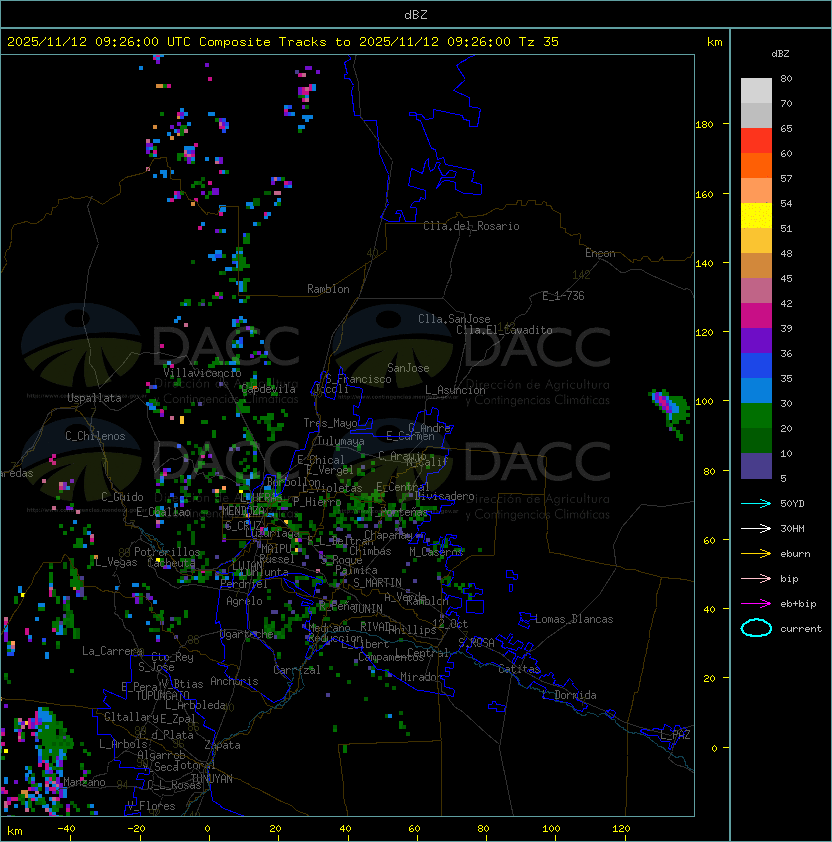Click the Lomas_Blancas map label
Screen dimensions: 832x842
tap(574, 619)
